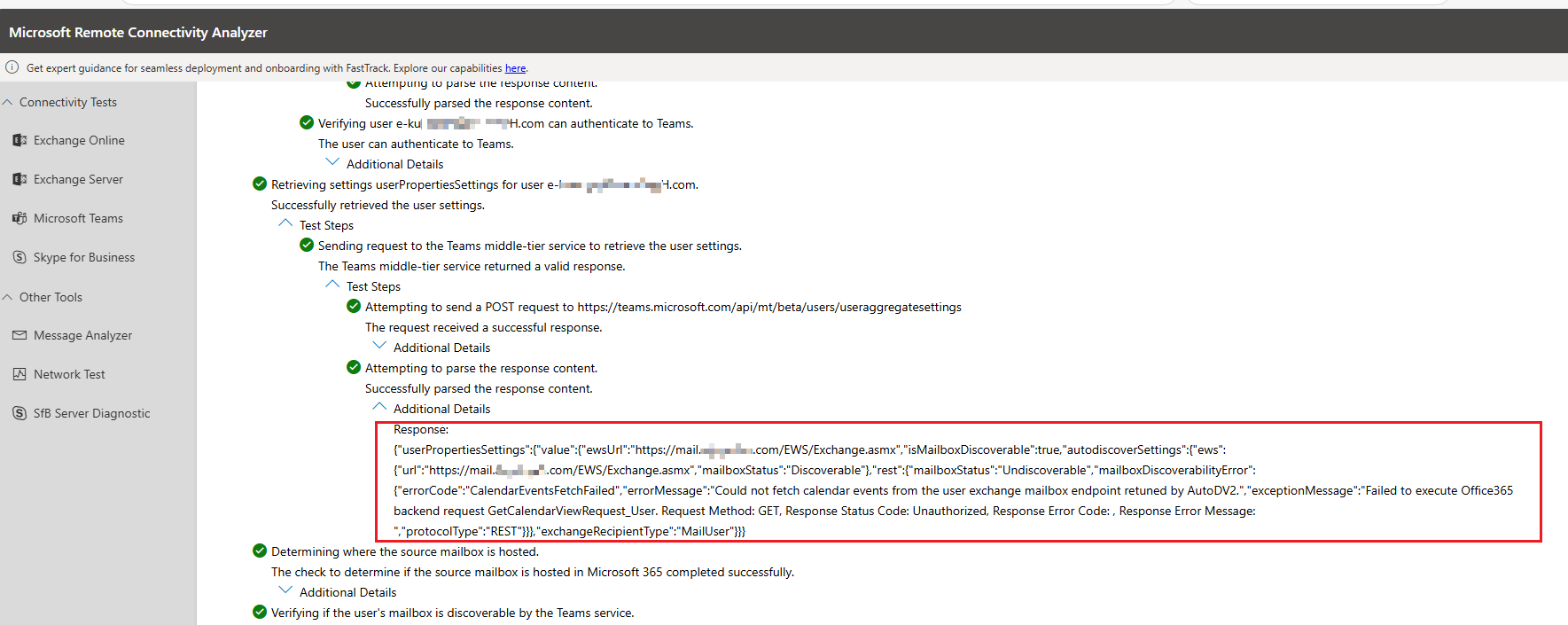Click the Microsoft Teams icon in sidebar

20,218
